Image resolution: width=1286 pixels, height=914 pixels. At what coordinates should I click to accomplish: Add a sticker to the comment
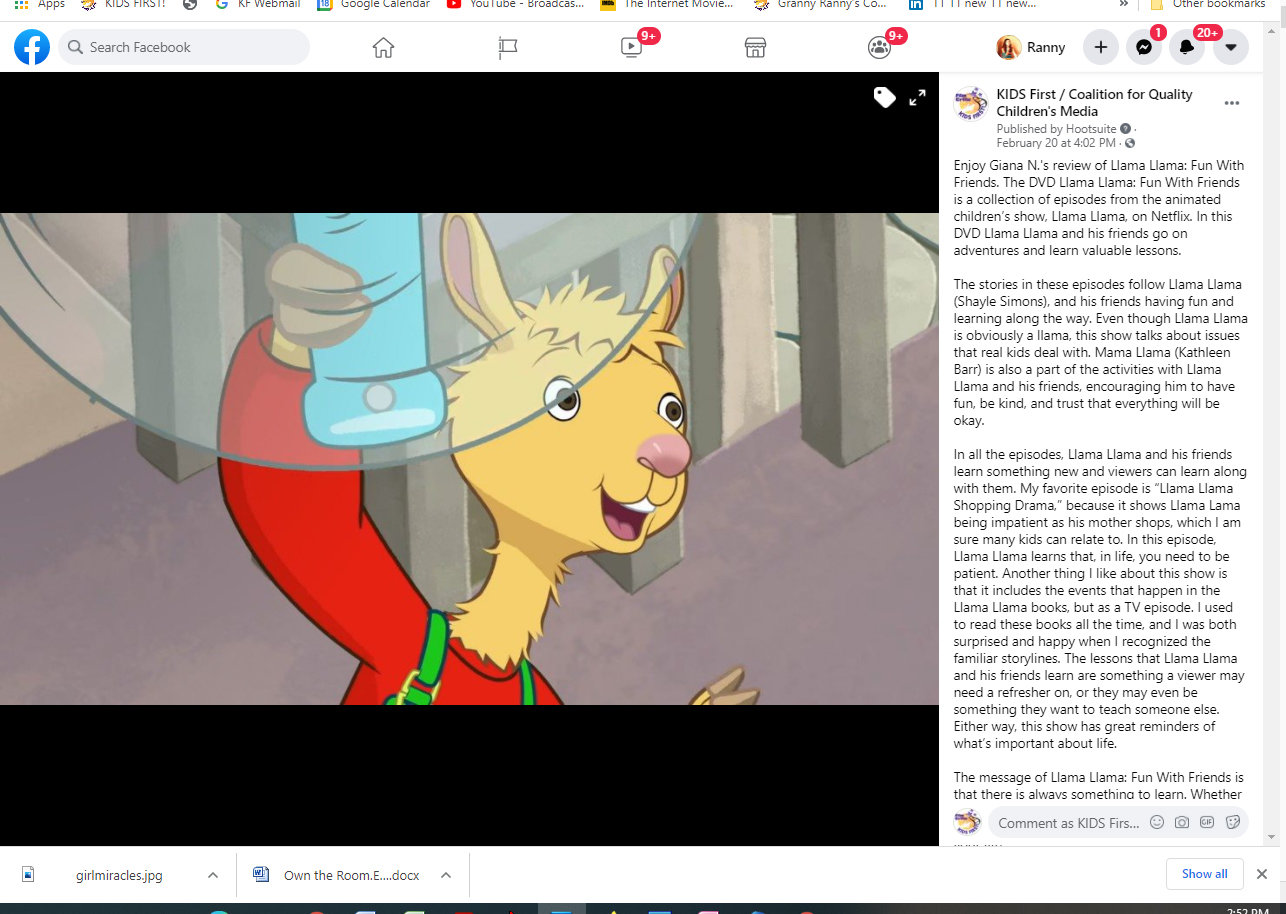1233,823
